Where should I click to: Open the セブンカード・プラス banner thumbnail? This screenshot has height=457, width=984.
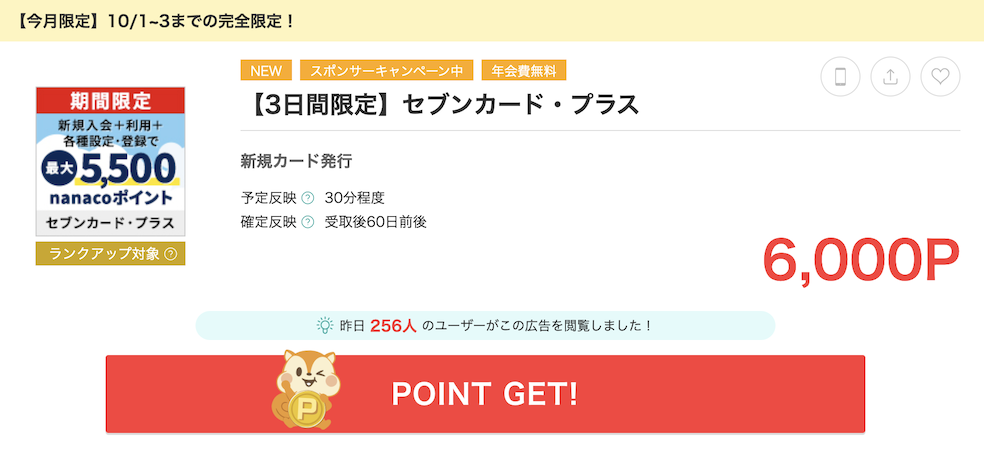[x=110, y=161]
